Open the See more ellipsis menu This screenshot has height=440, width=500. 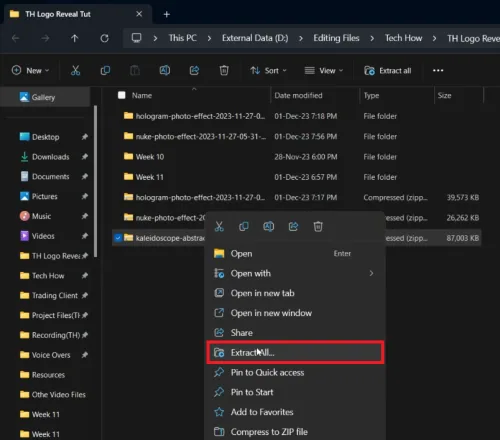[x=438, y=70]
